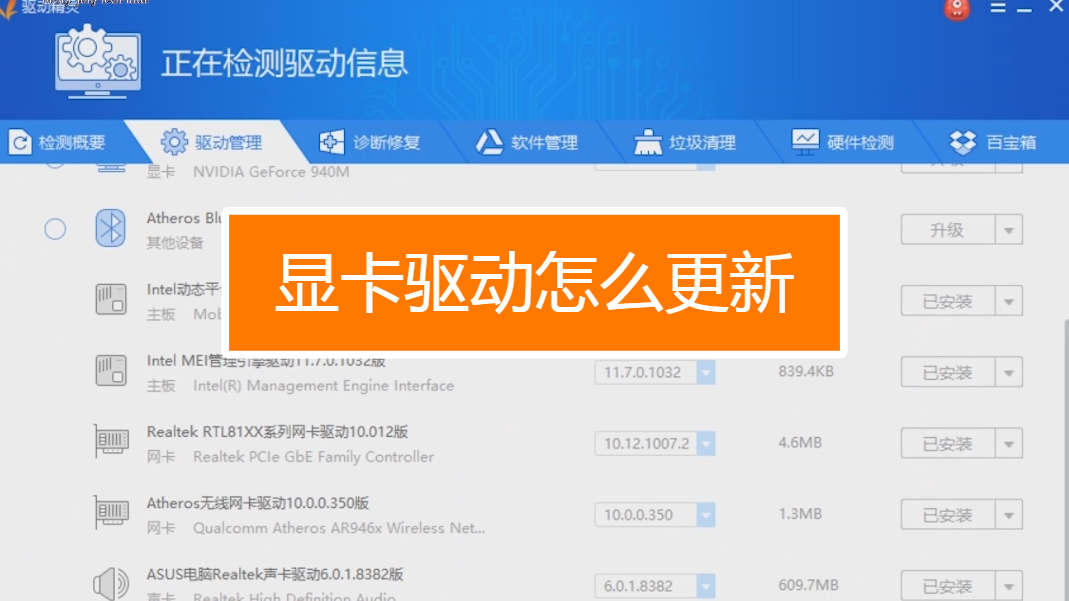Click the 609.7MB size value

coord(809,585)
